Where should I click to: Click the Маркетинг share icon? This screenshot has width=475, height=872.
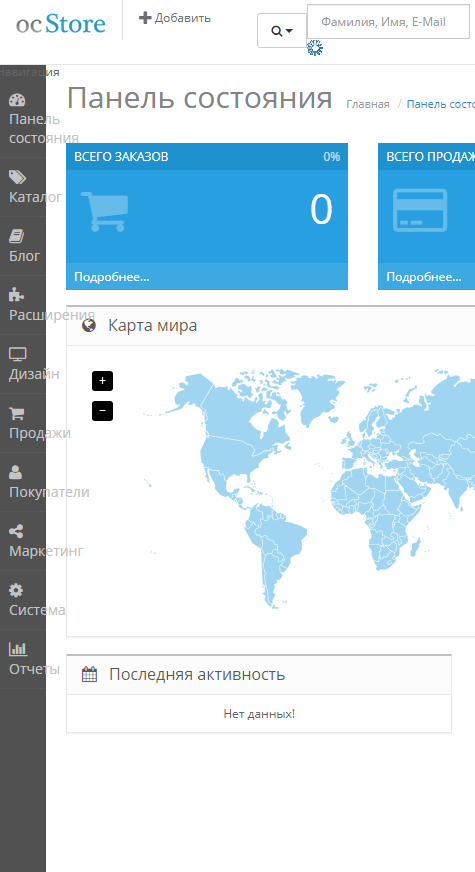click(x=16, y=531)
